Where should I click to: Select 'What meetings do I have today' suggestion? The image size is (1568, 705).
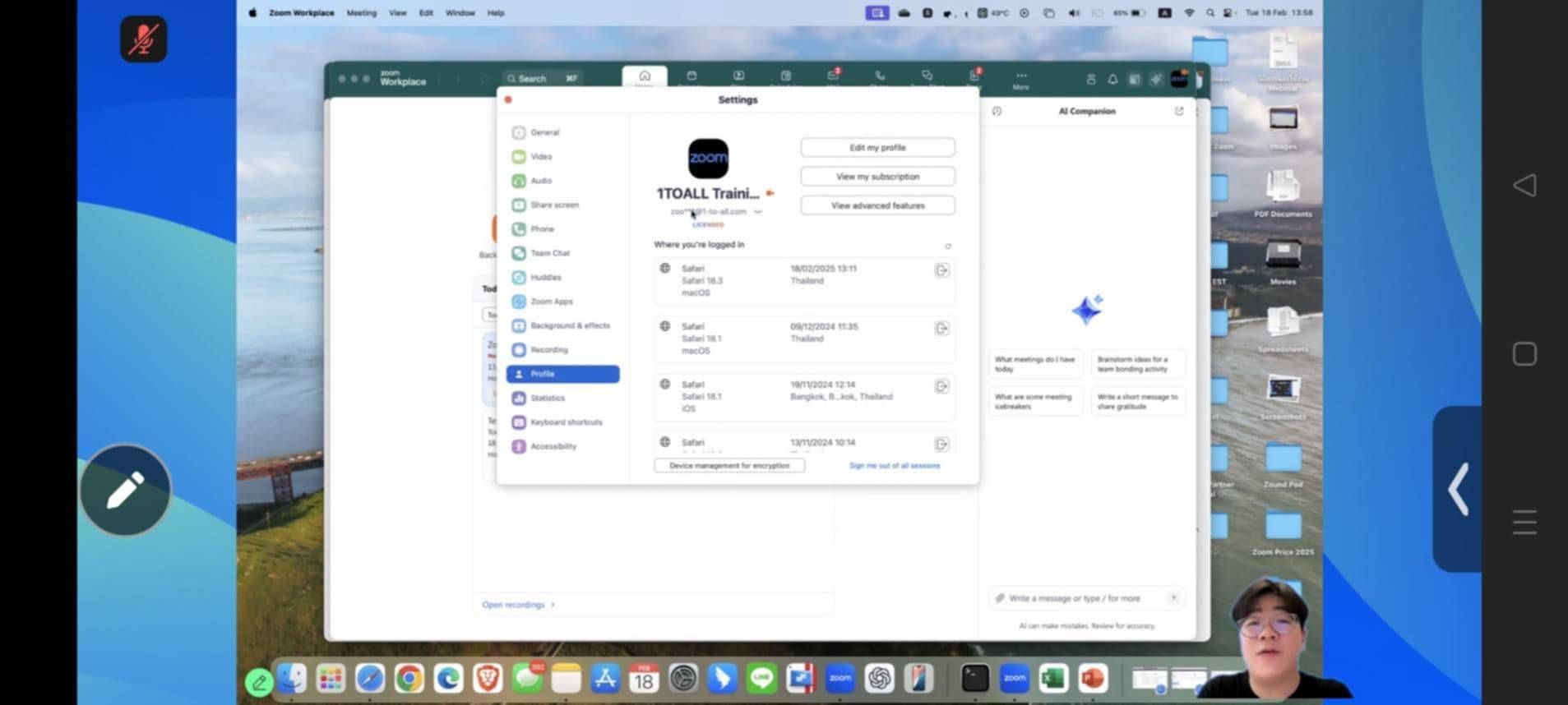click(x=1035, y=364)
